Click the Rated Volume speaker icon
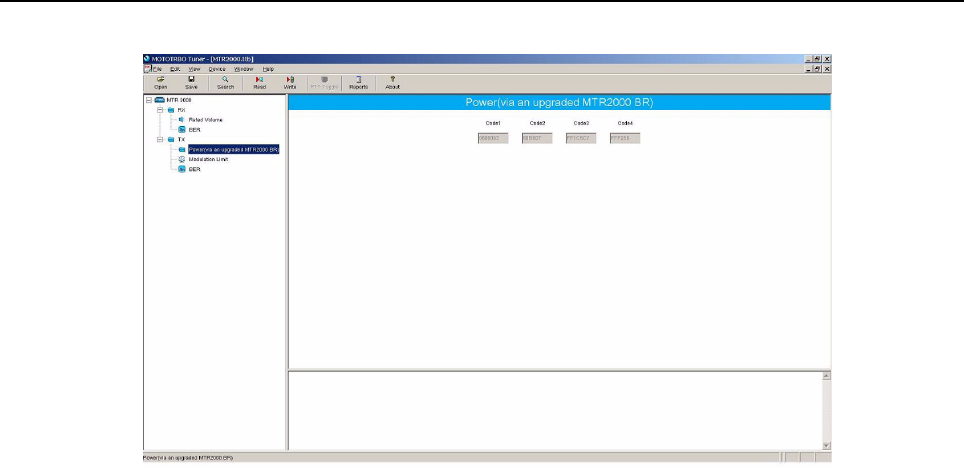This screenshot has width=964, height=468. click(181, 120)
